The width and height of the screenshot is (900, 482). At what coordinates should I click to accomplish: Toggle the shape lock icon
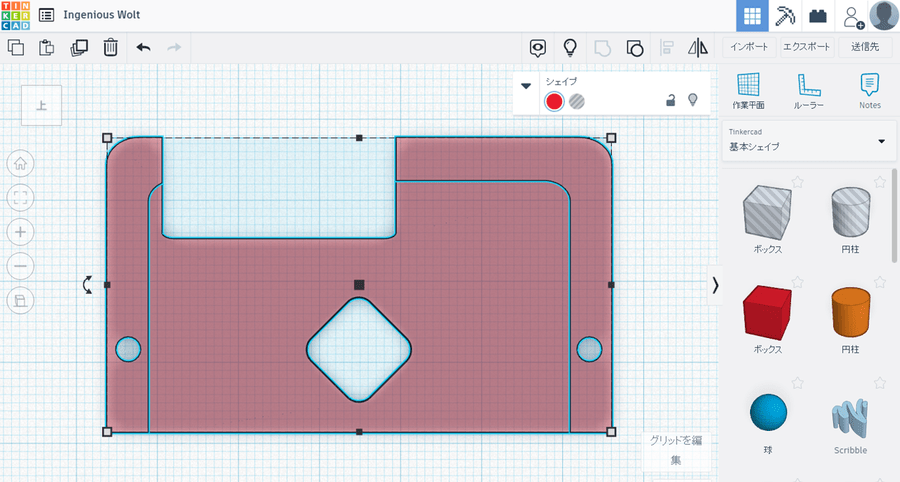pos(670,100)
